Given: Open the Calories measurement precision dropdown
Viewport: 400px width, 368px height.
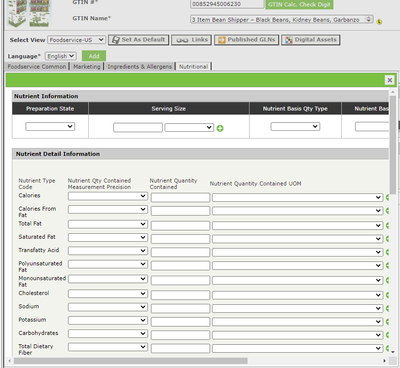Looking at the screenshot, I should 108,196.
